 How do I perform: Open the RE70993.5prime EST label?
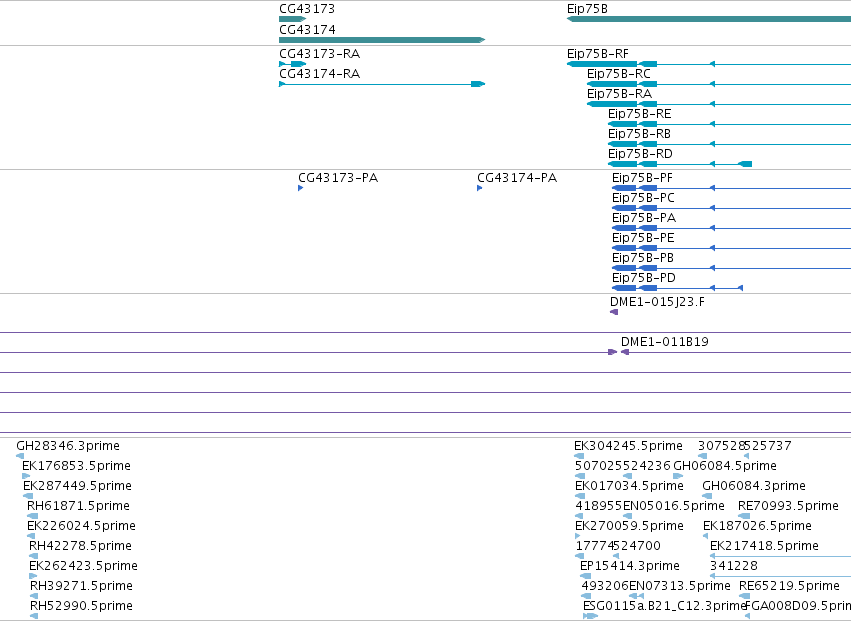pyautogui.click(x=789, y=506)
